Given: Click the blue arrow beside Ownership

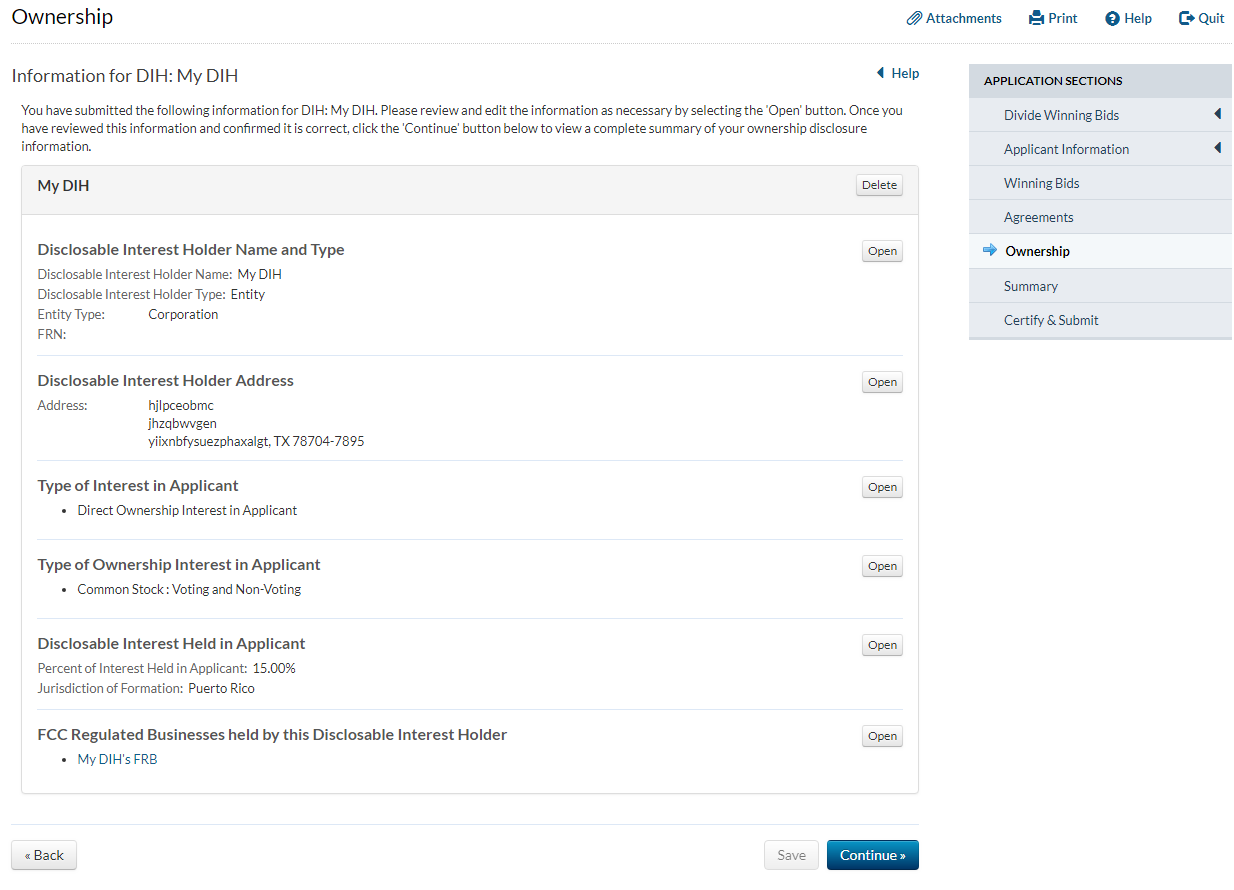Looking at the screenshot, I should click(x=990, y=251).
